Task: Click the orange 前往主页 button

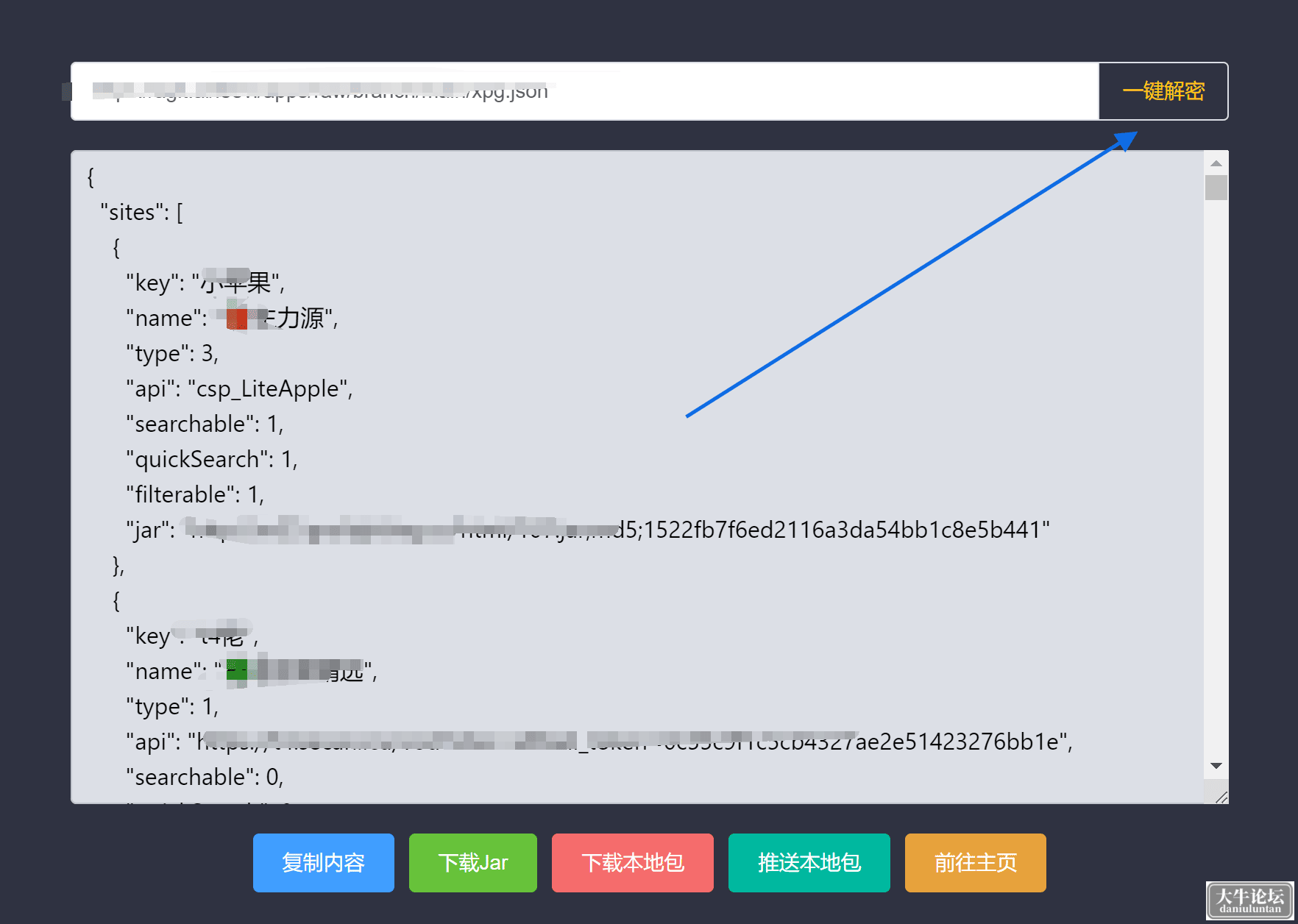Action: pos(976,862)
